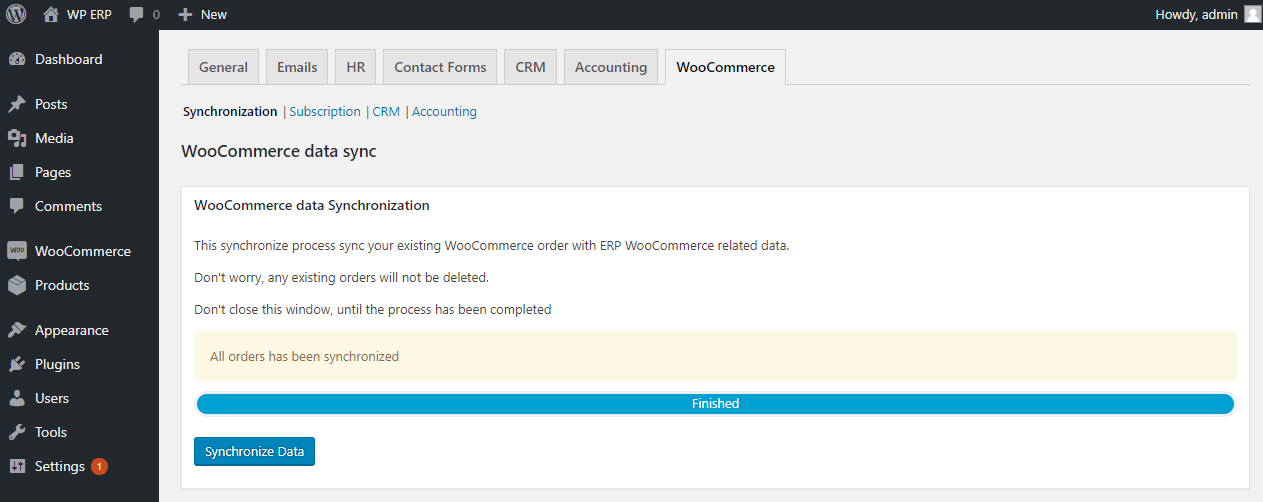This screenshot has width=1263, height=502.
Task: Click the admin avatar thumbnail
Action: click(x=1252, y=14)
